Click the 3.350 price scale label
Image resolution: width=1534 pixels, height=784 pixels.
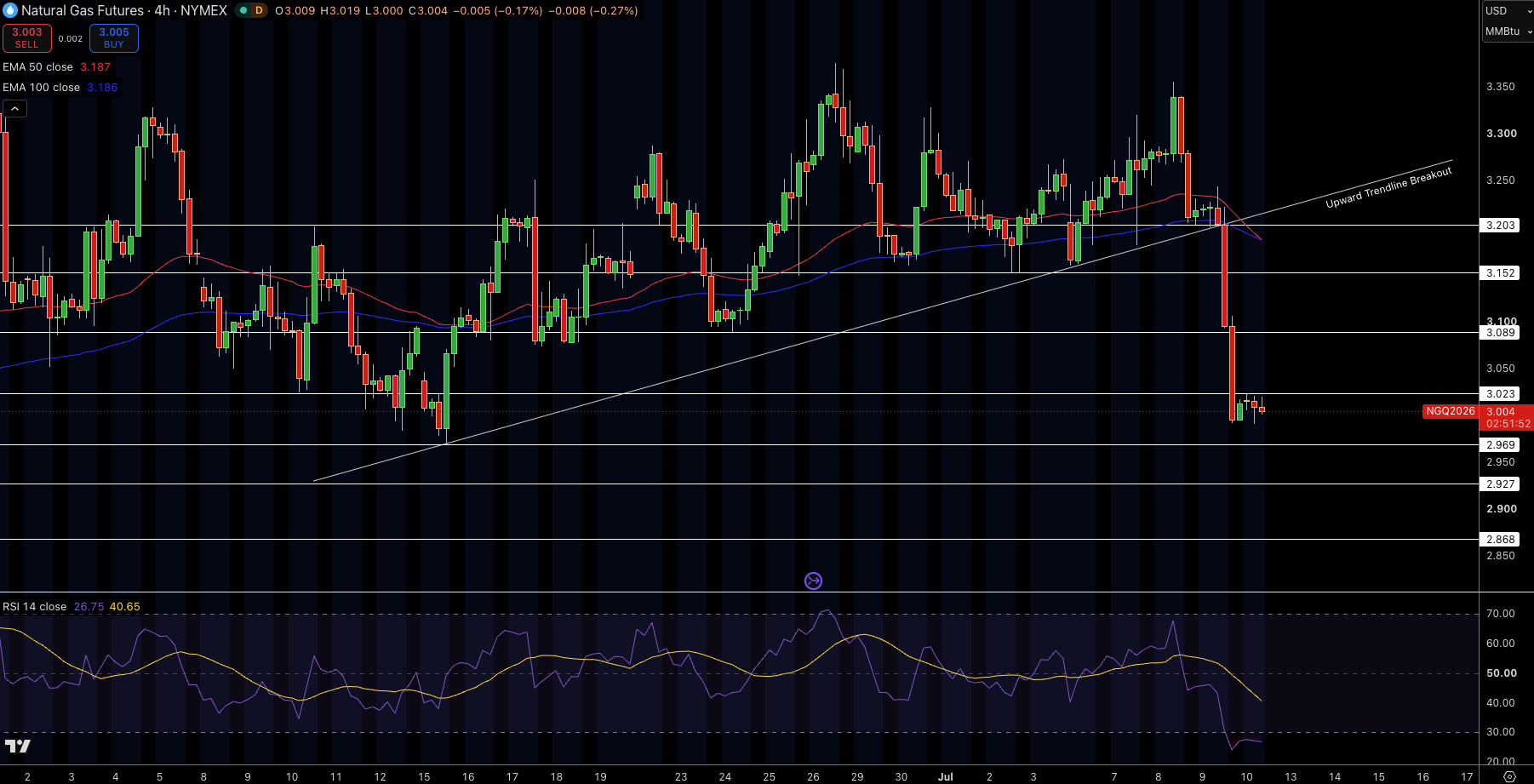[x=1501, y=87]
